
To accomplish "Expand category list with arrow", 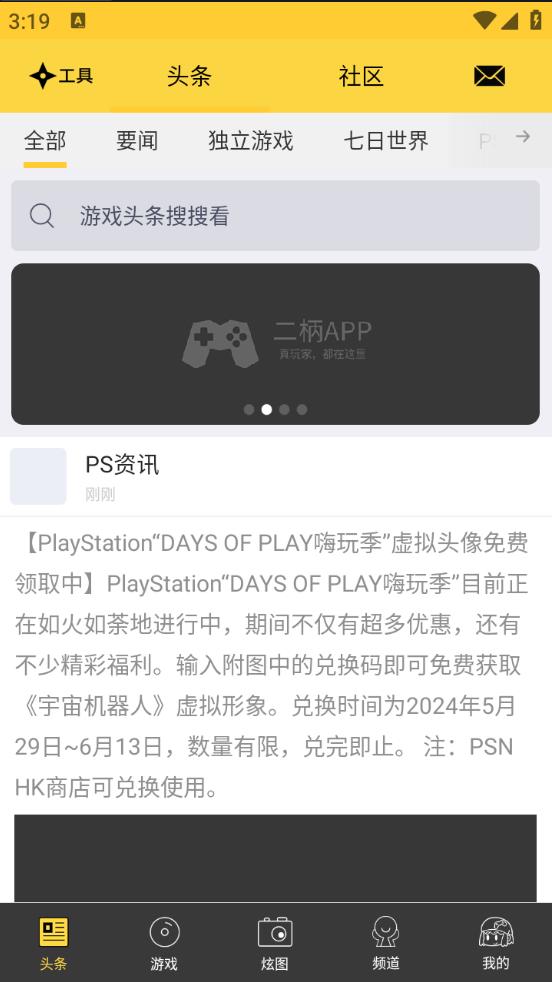I will 523,137.
